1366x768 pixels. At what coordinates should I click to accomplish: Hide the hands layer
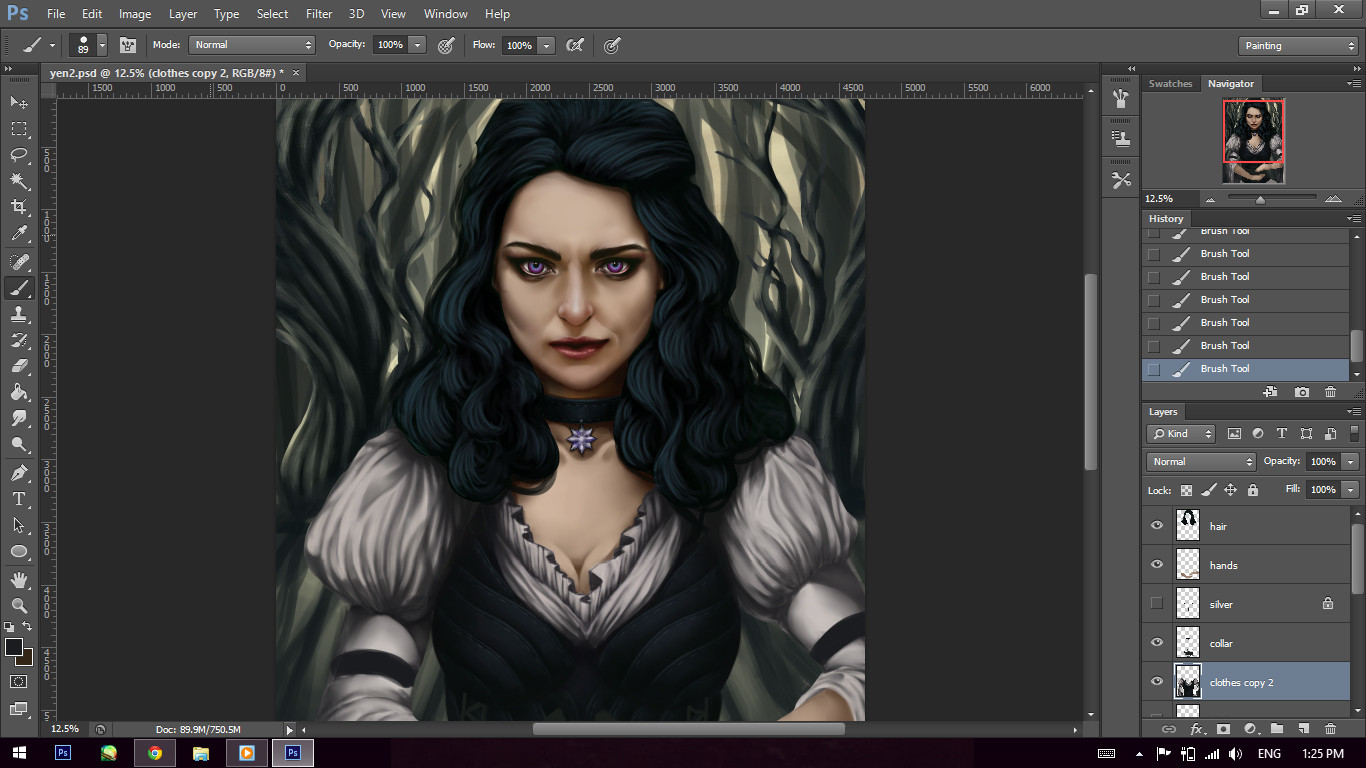tap(1157, 565)
